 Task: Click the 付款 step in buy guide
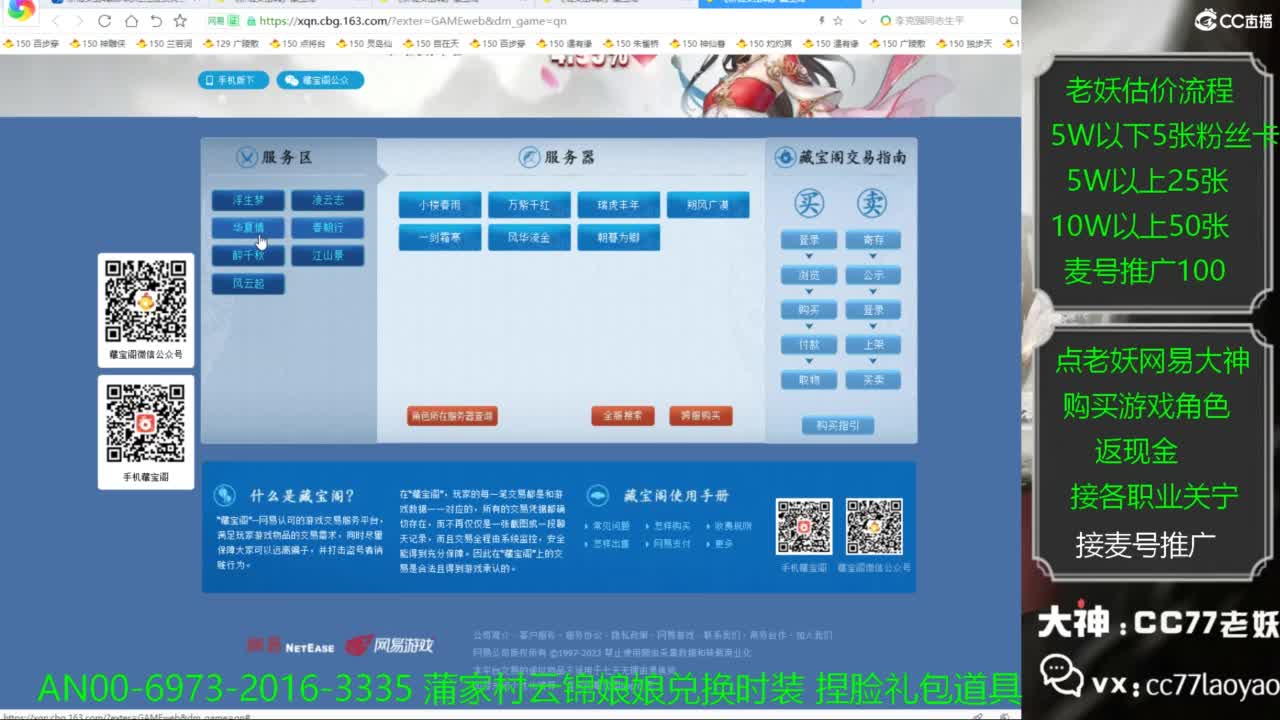[x=809, y=345]
